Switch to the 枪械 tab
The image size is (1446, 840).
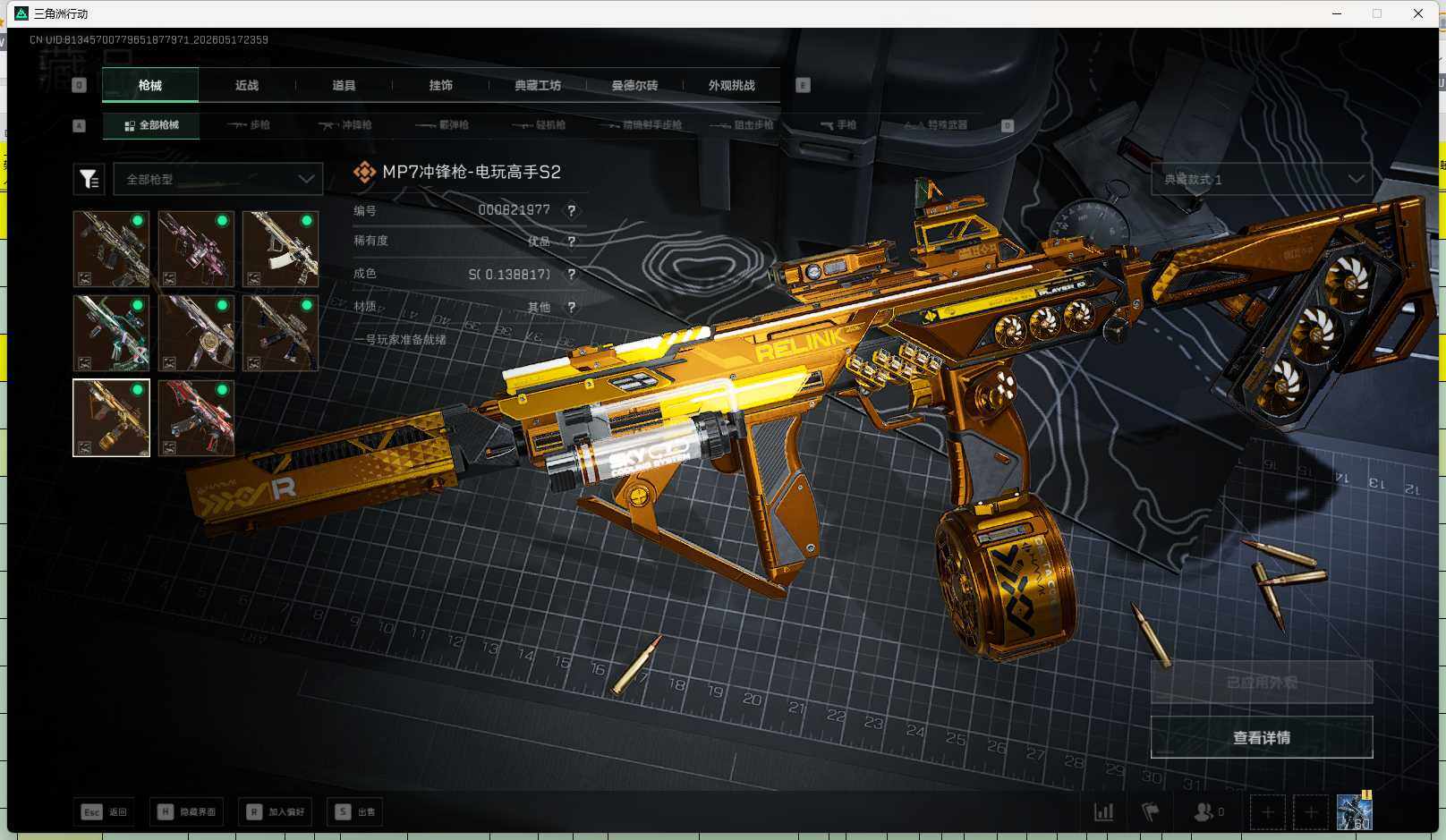click(x=150, y=85)
